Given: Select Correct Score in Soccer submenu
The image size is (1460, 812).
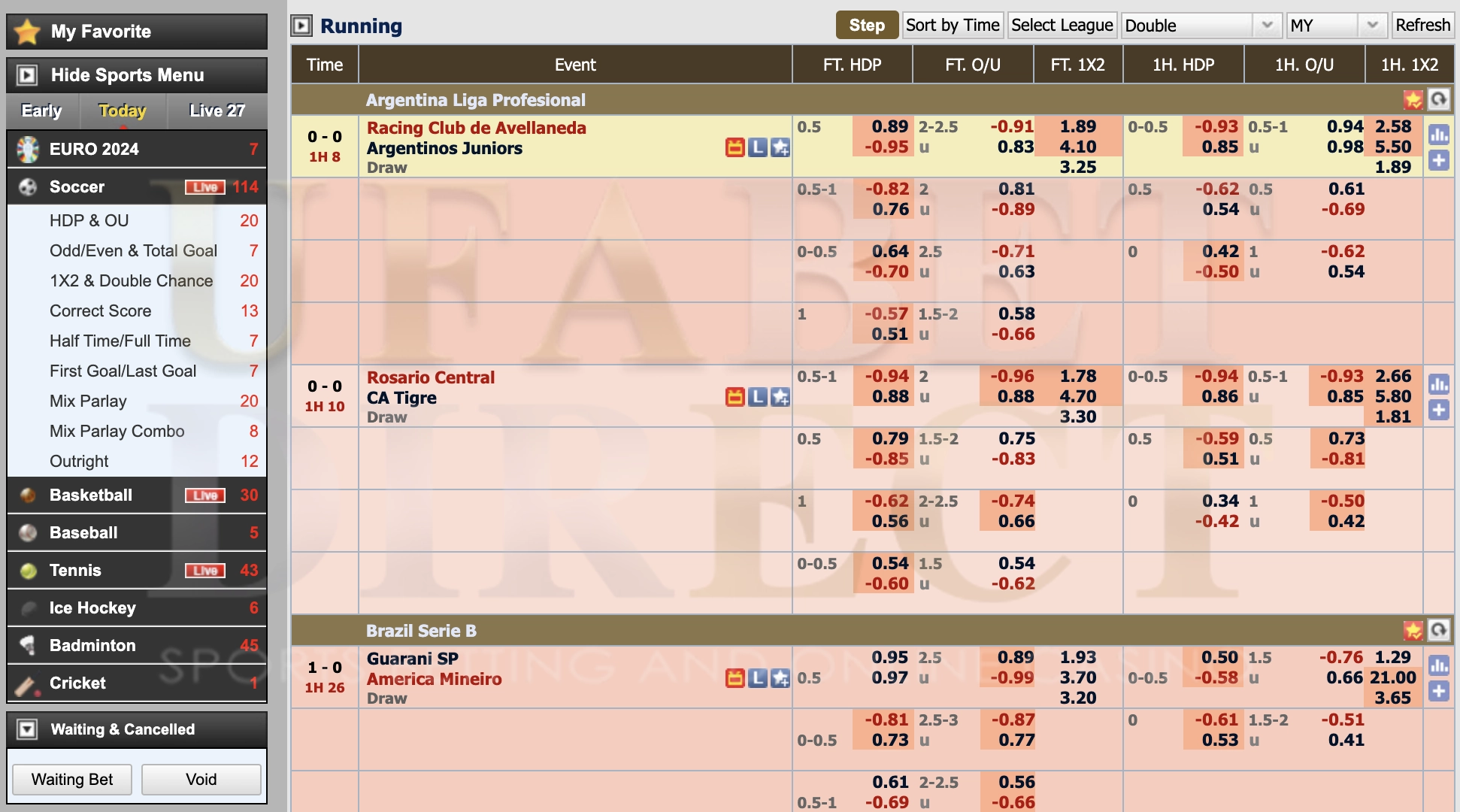Looking at the screenshot, I should (x=101, y=311).
